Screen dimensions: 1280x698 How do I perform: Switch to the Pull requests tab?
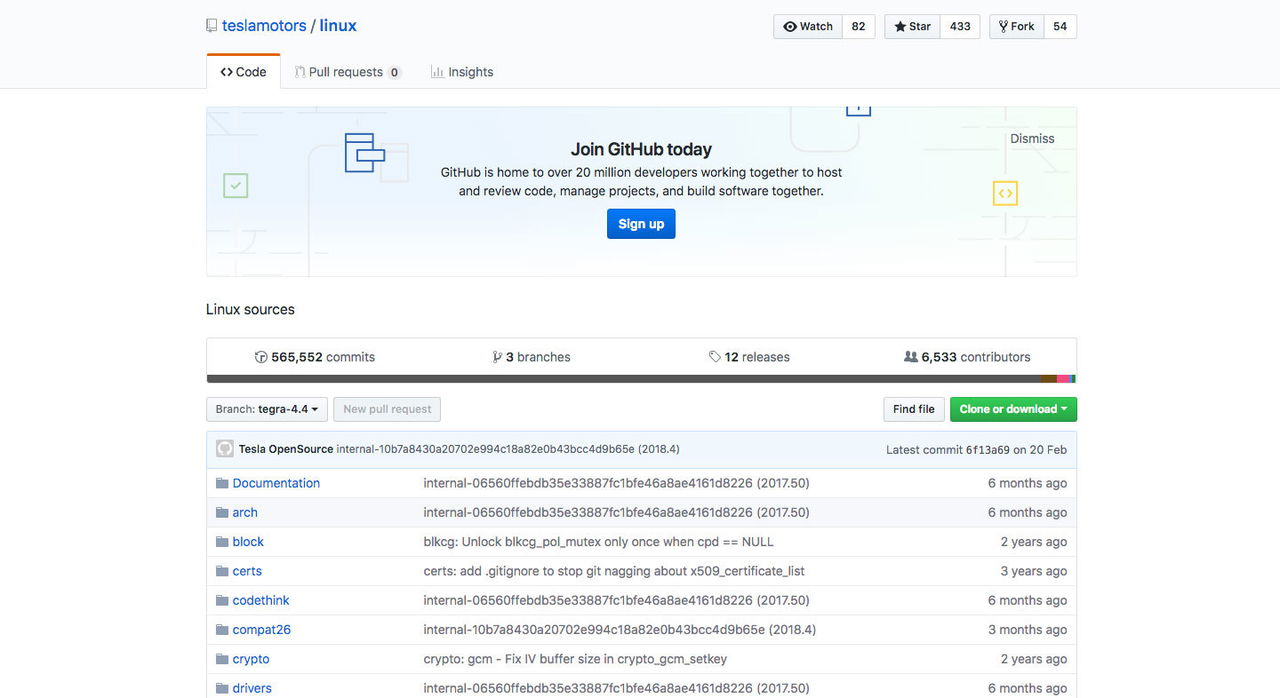(348, 72)
